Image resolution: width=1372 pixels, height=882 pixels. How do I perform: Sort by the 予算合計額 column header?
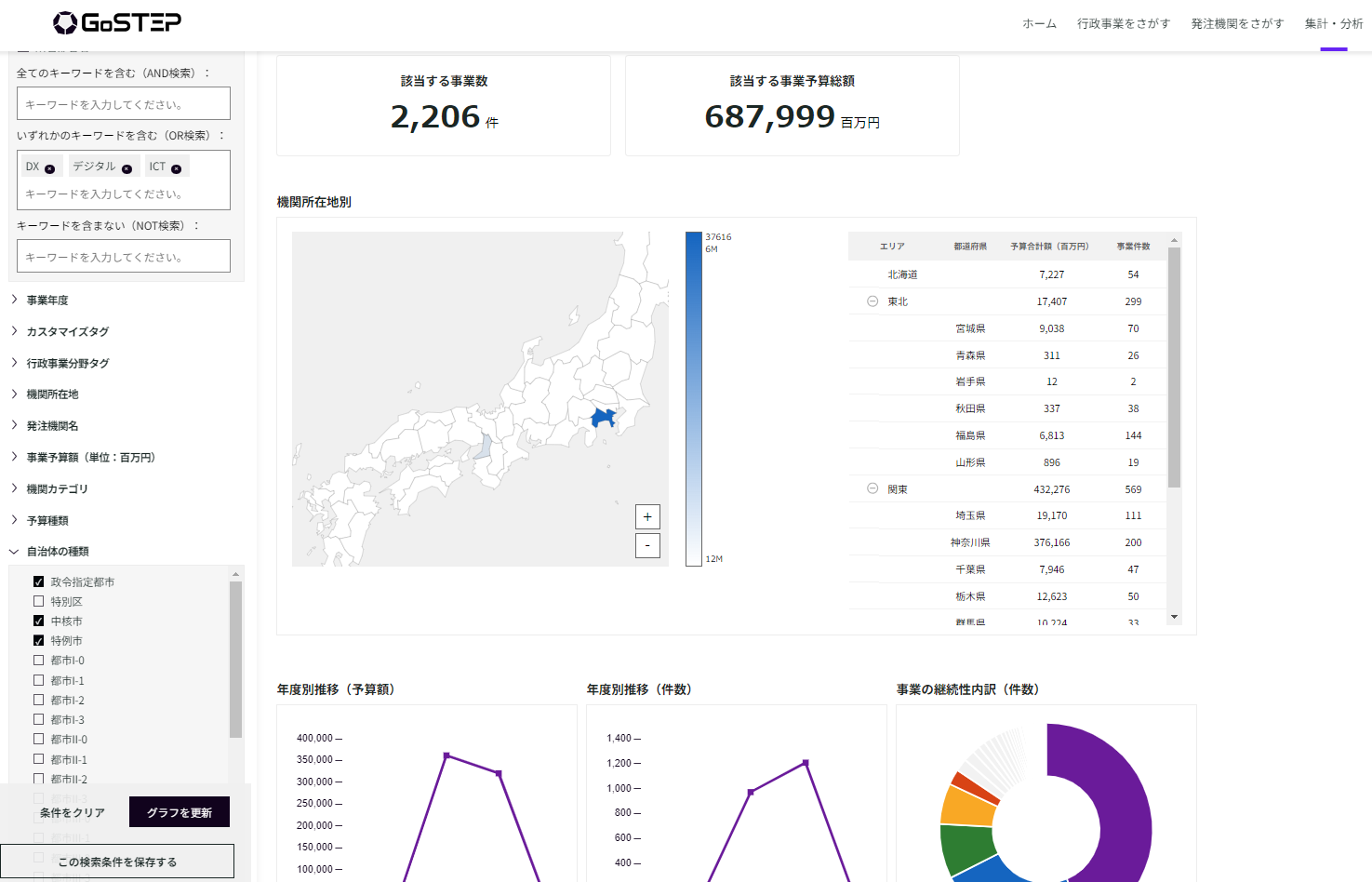point(1049,247)
